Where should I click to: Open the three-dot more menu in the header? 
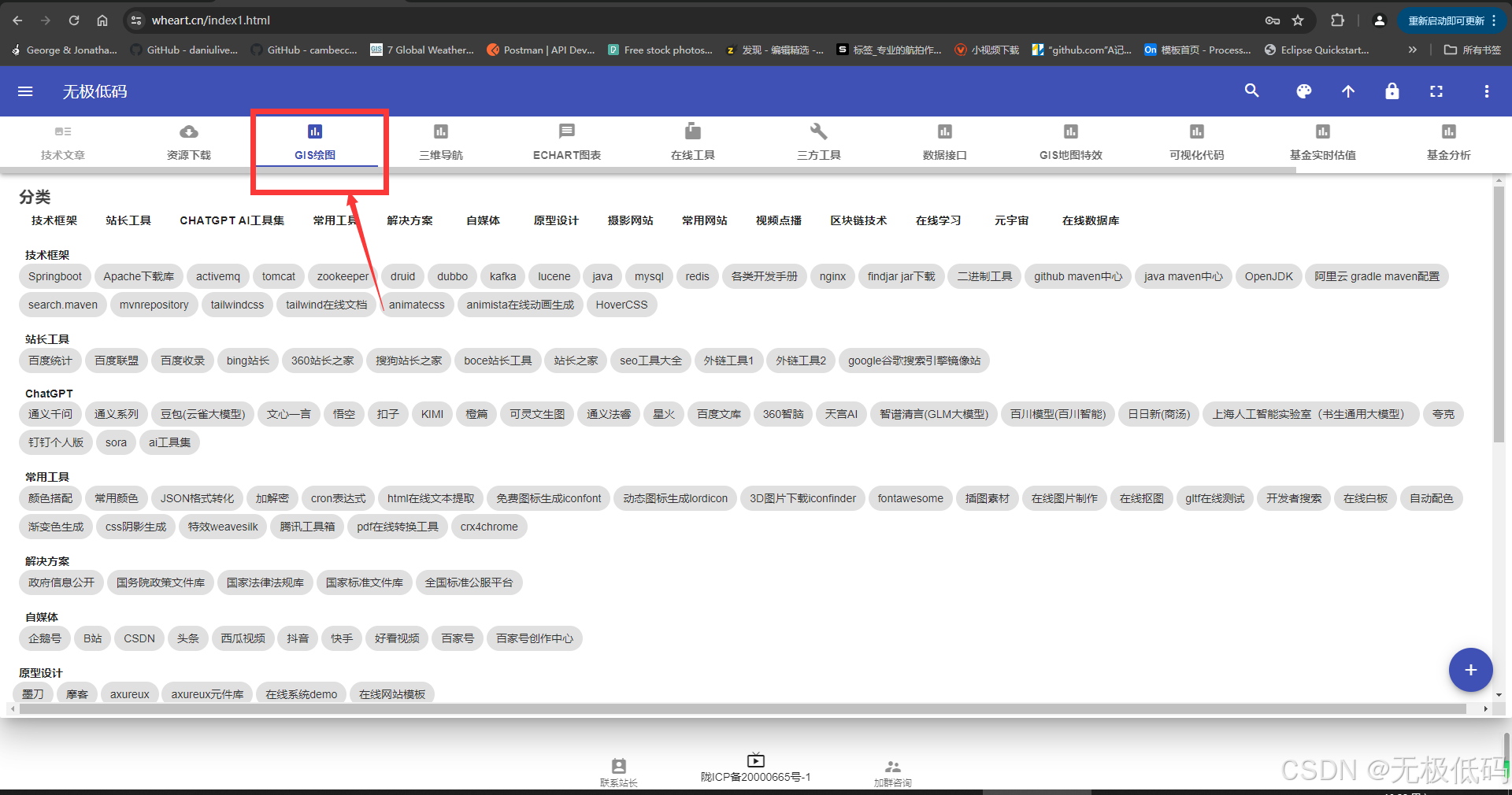1487,91
